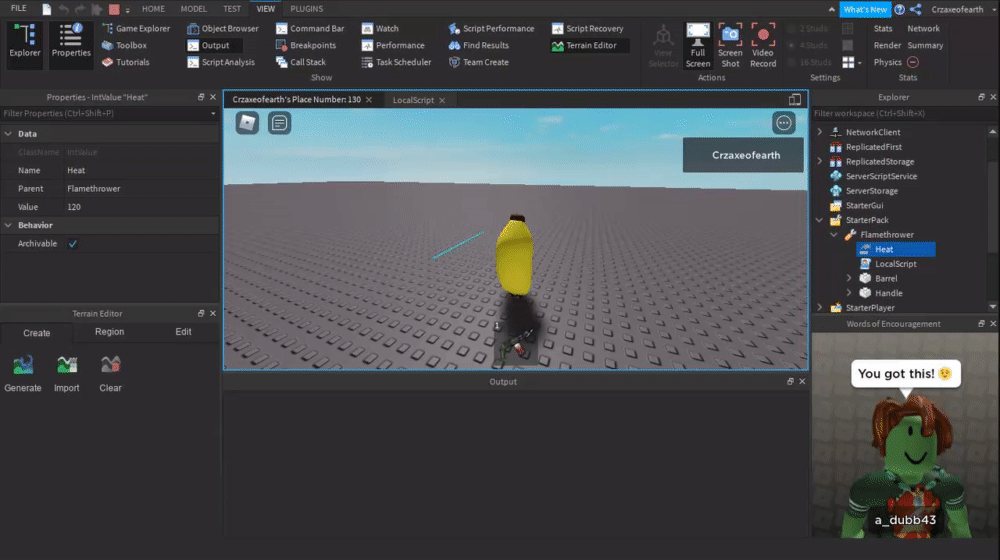Open Script Recovery

pos(587,29)
